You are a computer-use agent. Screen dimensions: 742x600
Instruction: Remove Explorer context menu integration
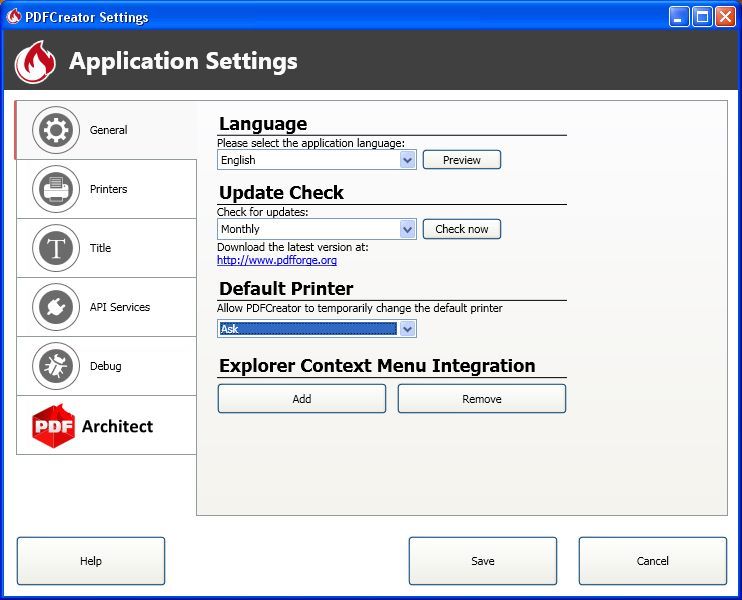pos(482,399)
